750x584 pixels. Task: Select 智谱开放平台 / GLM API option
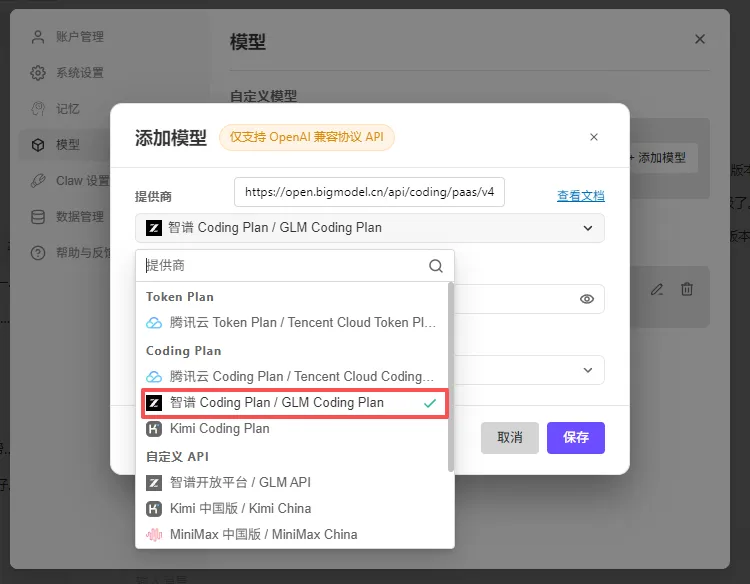292,483
